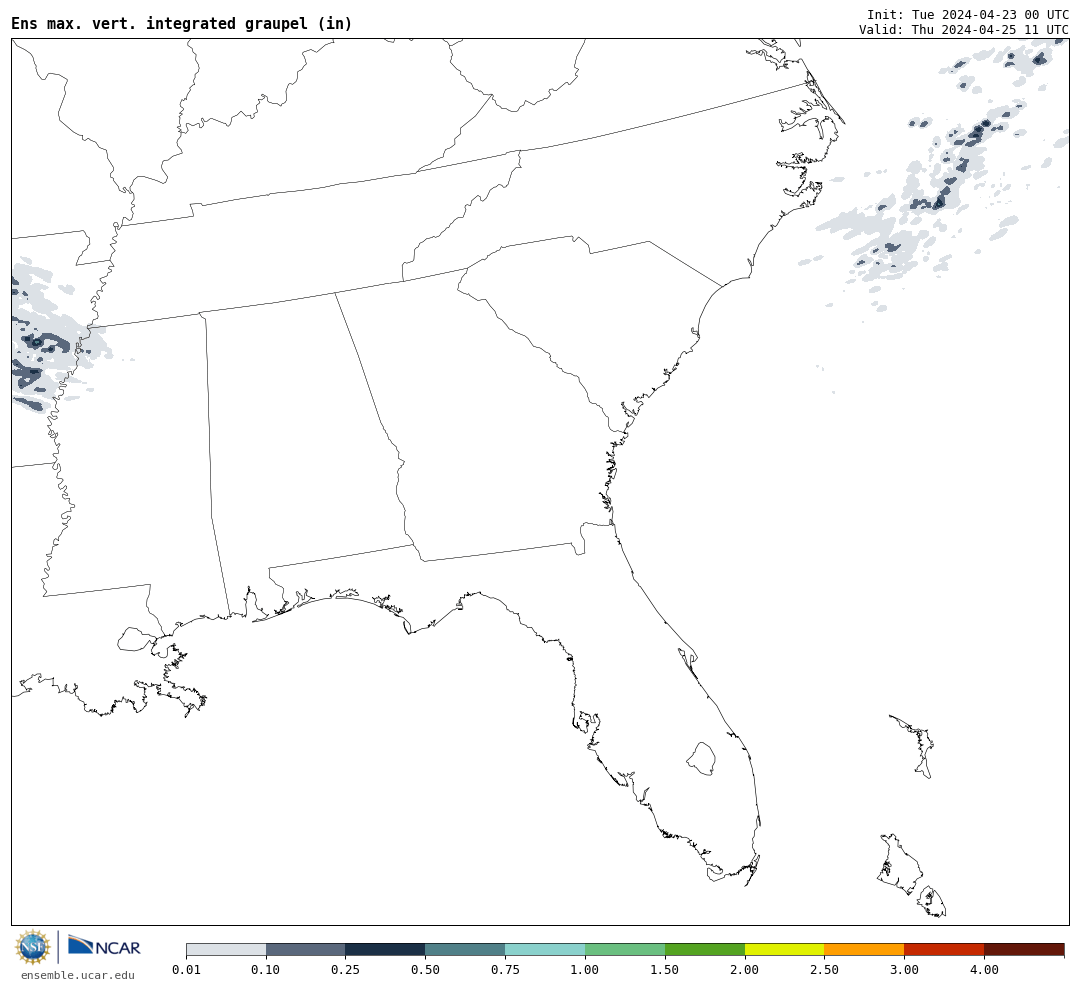Click the 2.50 colorbar label
This screenshot has width=1080, height=988.
pyautogui.click(x=824, y=970)
